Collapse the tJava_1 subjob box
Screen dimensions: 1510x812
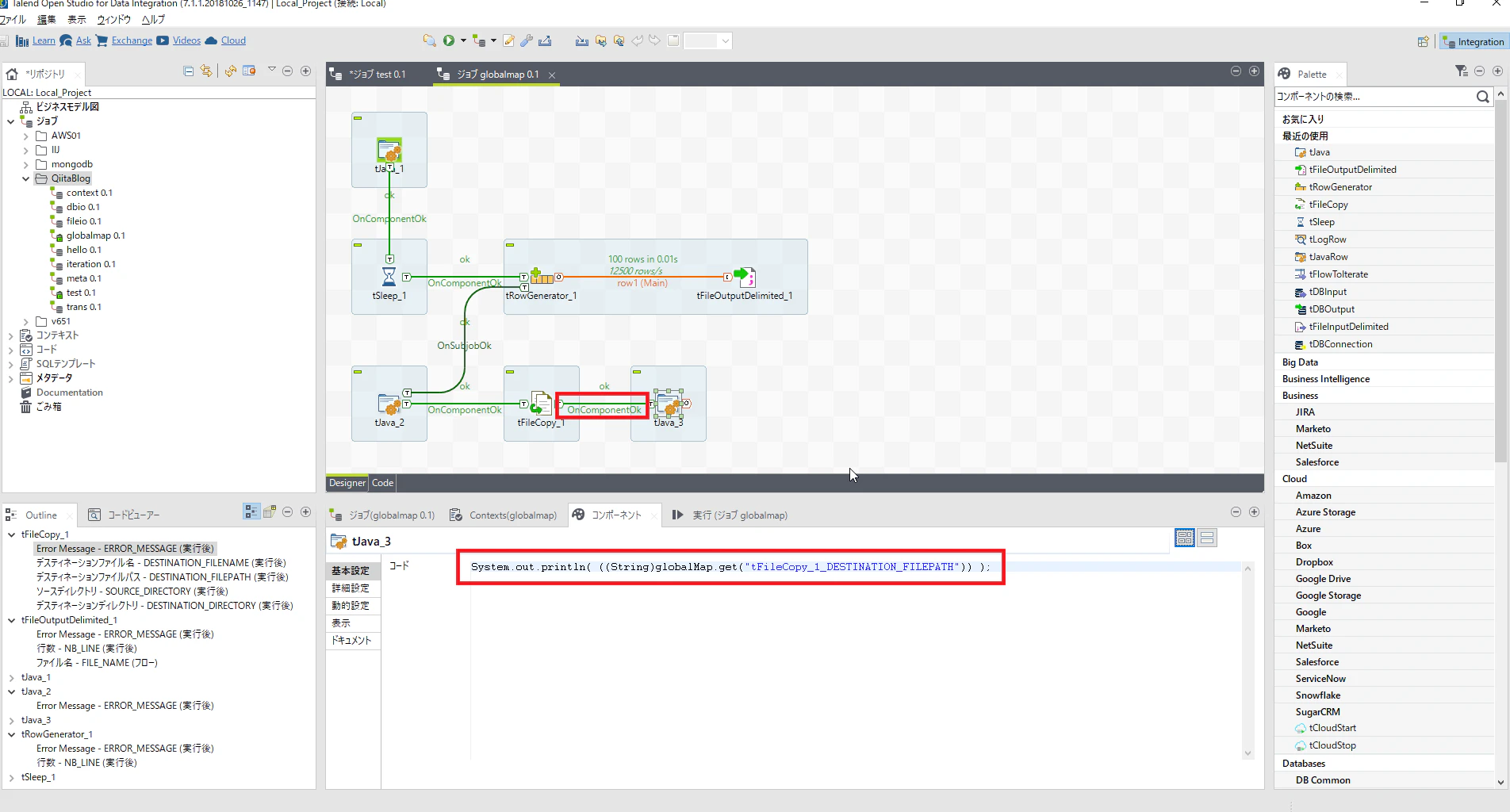pyautogui.click(x=358, y=118)
